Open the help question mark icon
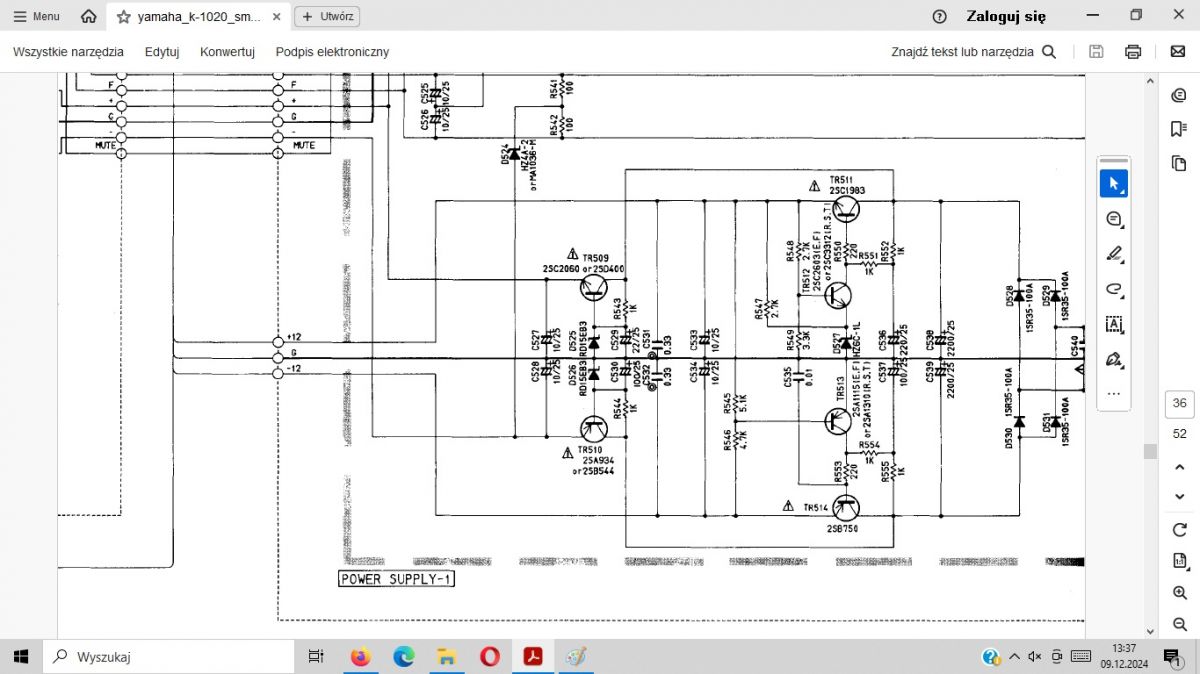This screenshot has width=1200, height=674. click(x=939, y=16)
